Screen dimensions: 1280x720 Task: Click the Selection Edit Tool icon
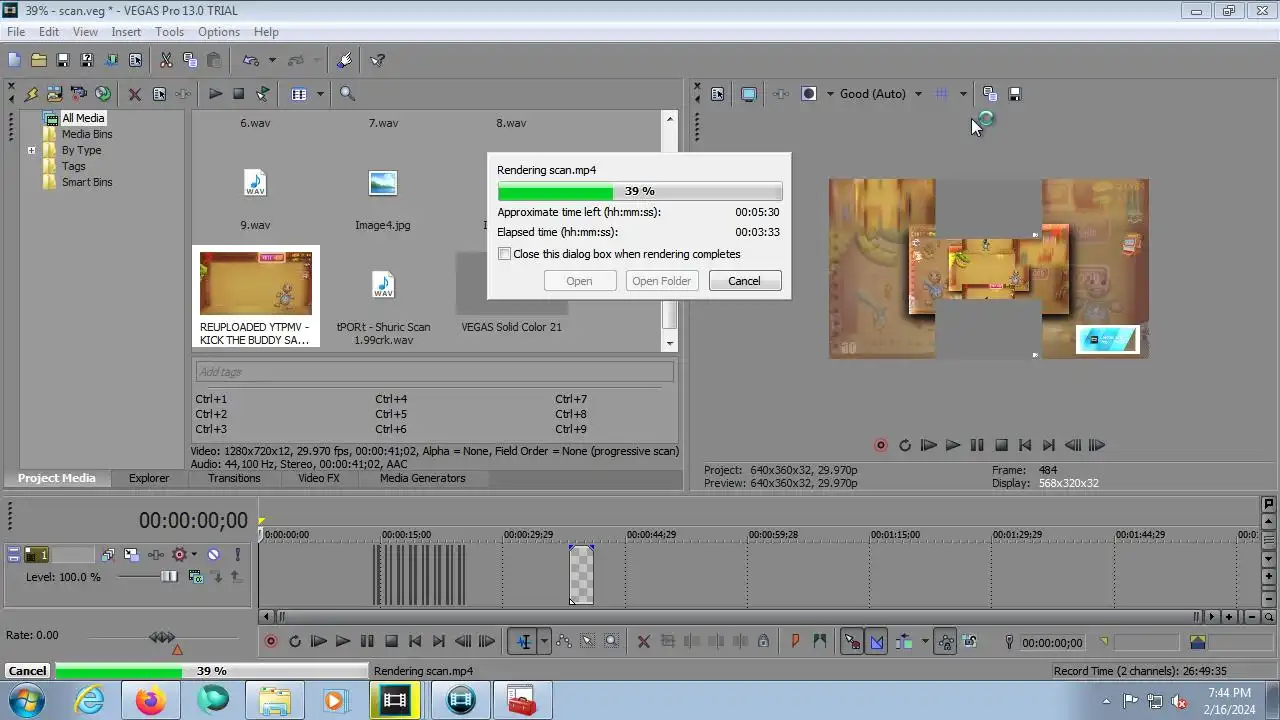click(587, 642)
